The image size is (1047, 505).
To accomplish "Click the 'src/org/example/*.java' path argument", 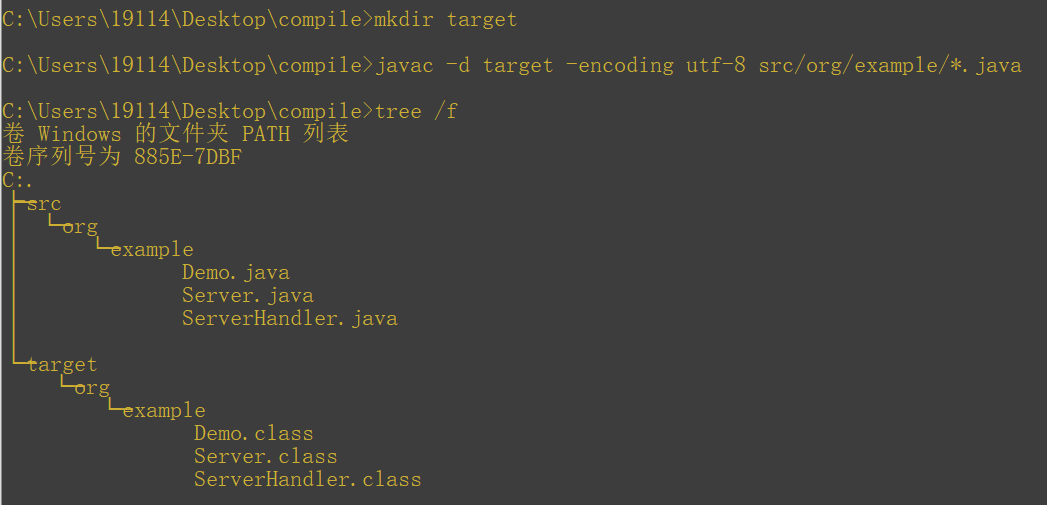I will click(x=889, y=65).
